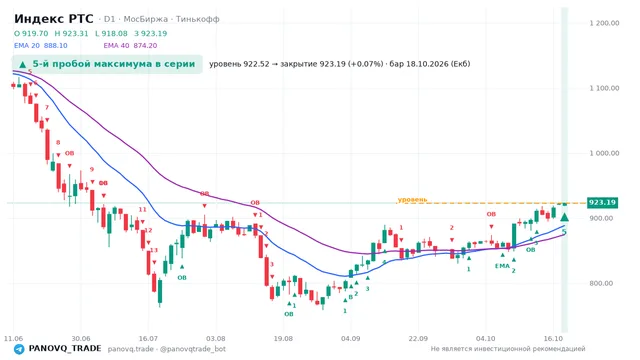640x360 pixels.
Task: Select the chart title Индекс РТС
Action: 53,19
